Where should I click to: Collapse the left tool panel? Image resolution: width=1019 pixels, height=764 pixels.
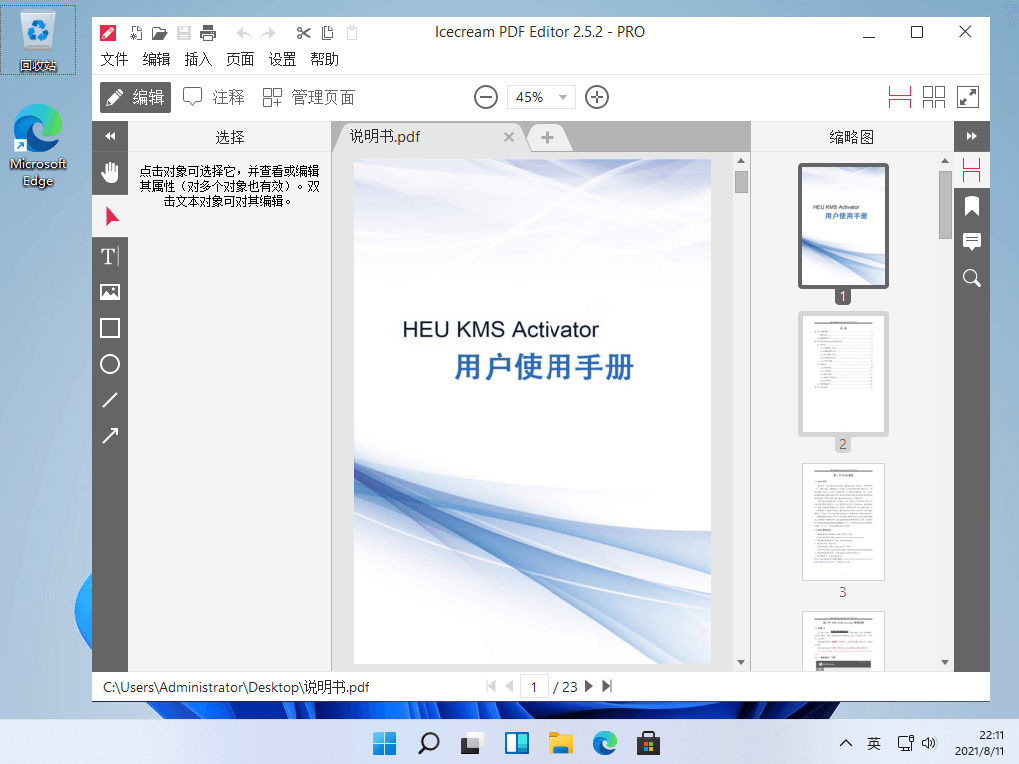click(110, 137)
